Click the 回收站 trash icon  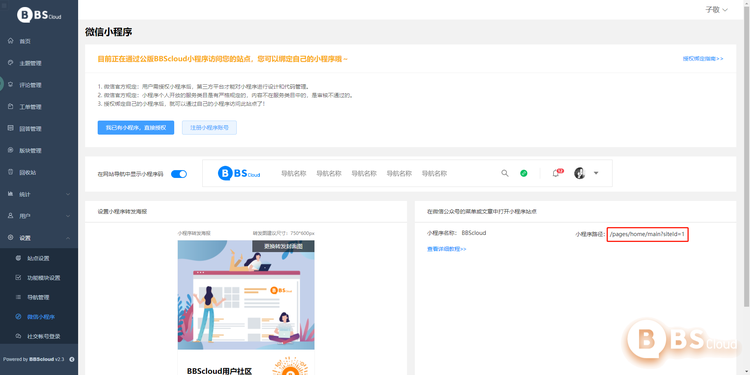point(11,172)
